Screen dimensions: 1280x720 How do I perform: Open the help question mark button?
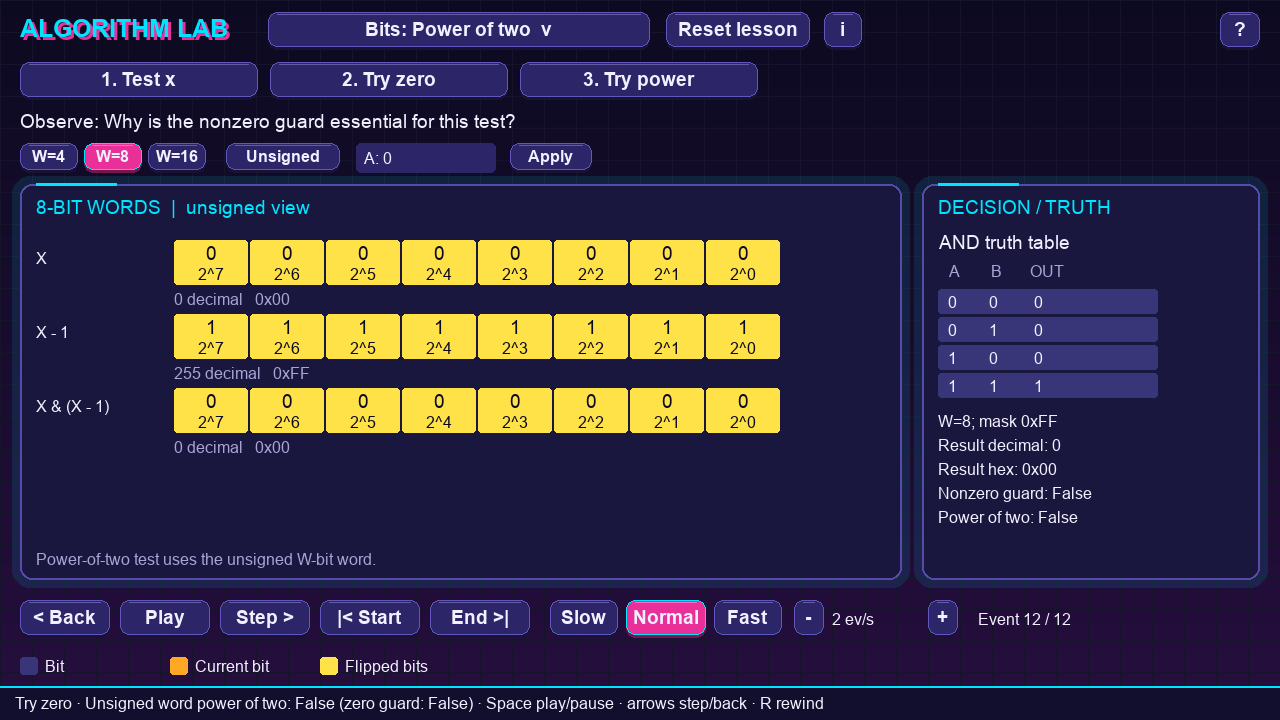coord(1240,30)
